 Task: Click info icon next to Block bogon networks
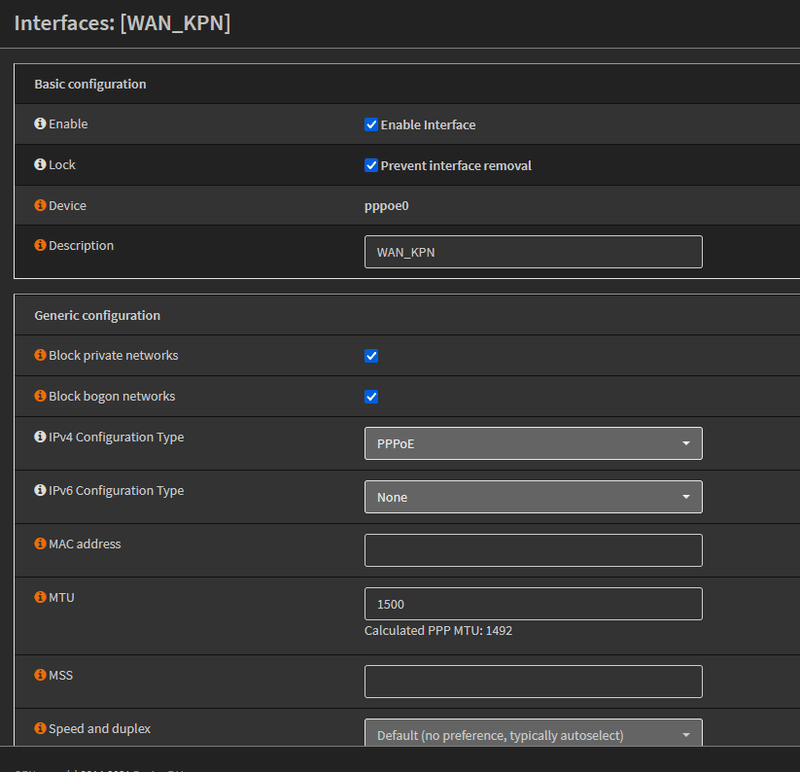[x=40, y=396]
